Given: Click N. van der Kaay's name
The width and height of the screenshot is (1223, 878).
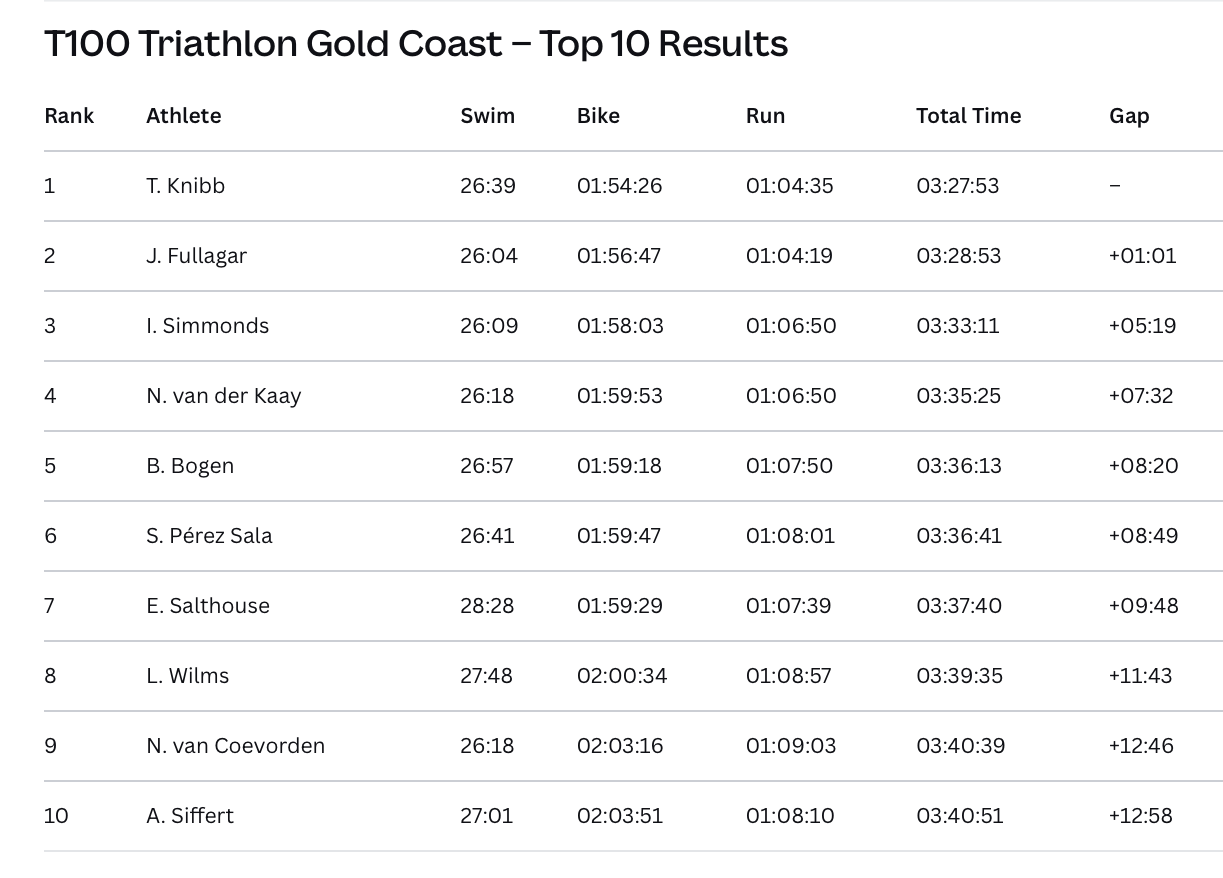Looking at the screenshot, I should 223,396.
